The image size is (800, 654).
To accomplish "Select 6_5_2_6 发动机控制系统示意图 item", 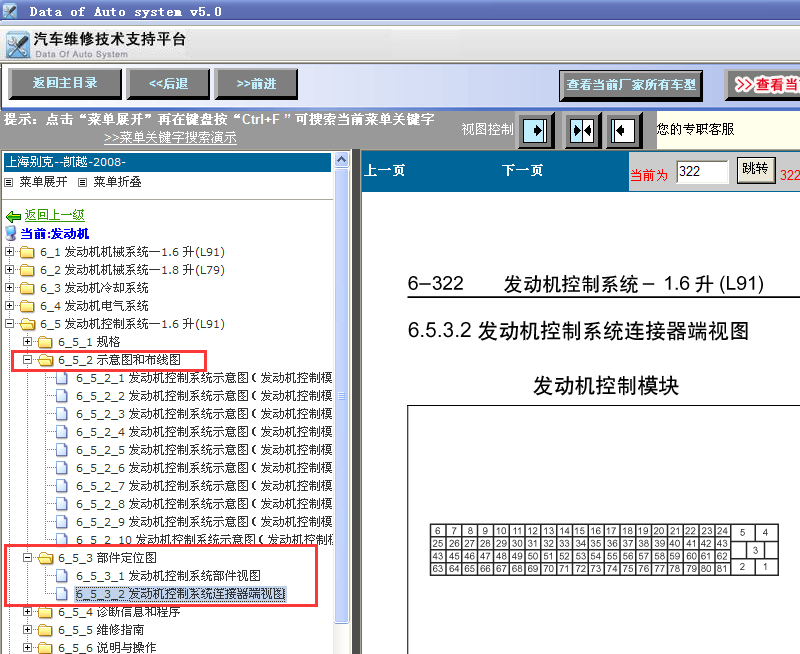I will [x=204, y=468].
